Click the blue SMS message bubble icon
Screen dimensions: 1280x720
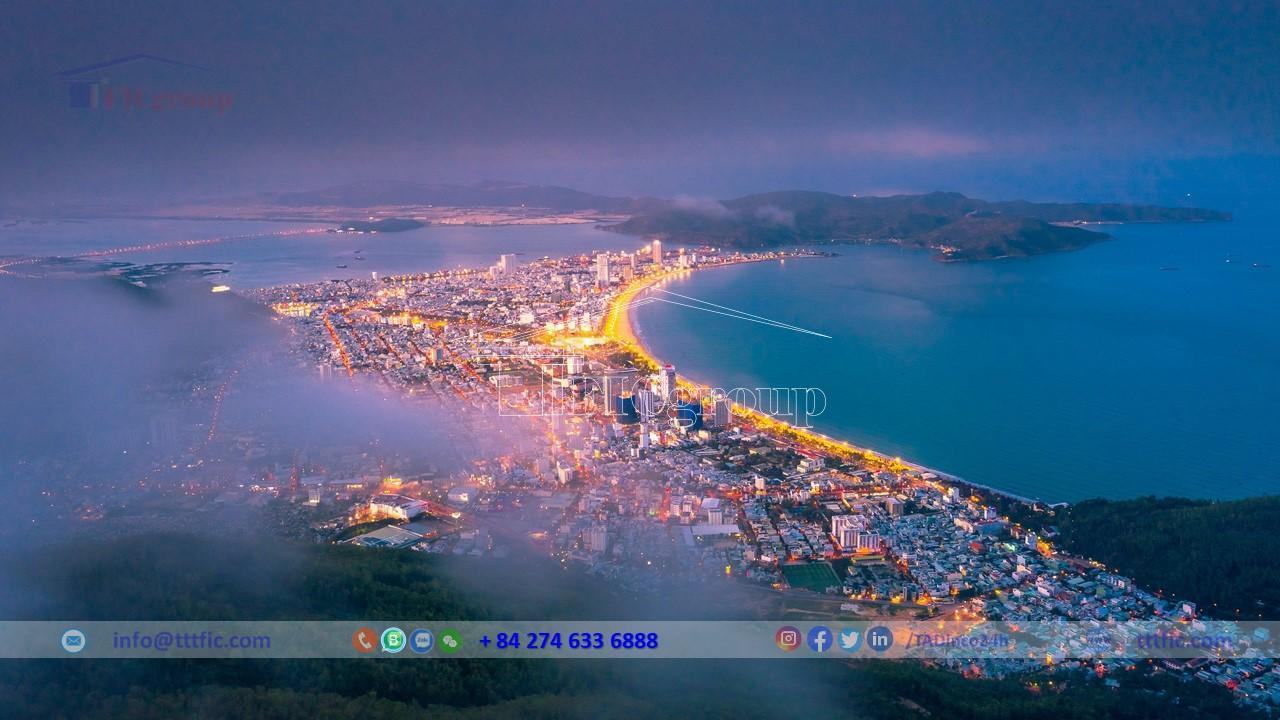422,640
